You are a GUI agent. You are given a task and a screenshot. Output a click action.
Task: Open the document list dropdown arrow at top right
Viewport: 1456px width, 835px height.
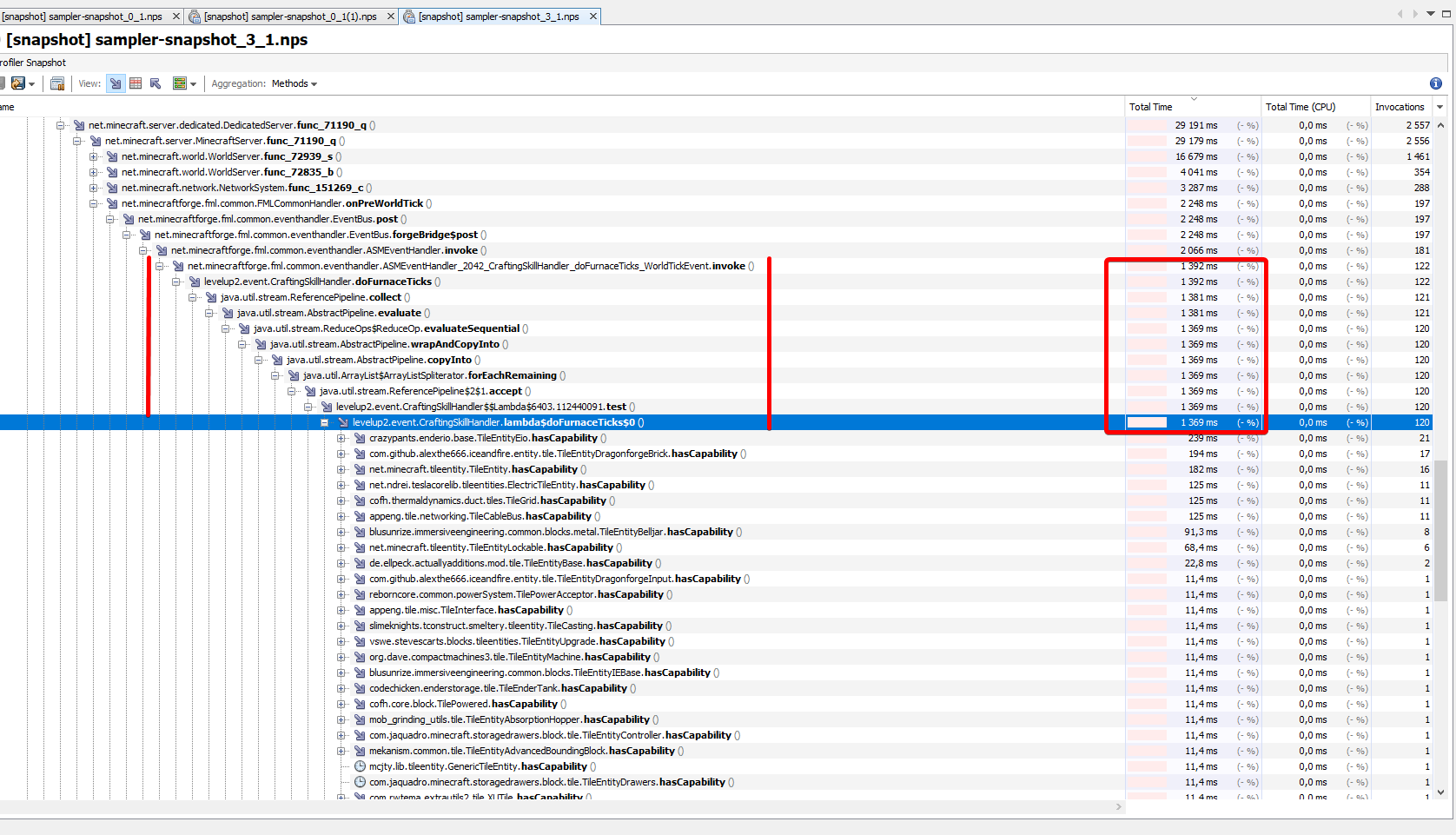coord(1431,14)
